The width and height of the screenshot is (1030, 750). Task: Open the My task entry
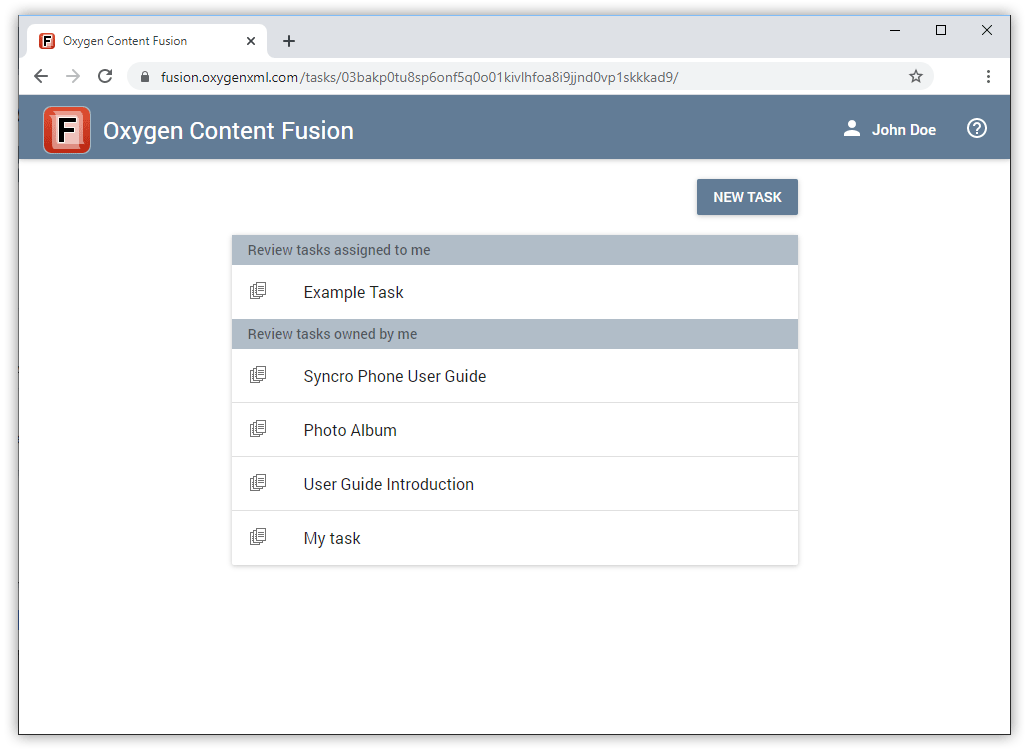pos(514,538)
